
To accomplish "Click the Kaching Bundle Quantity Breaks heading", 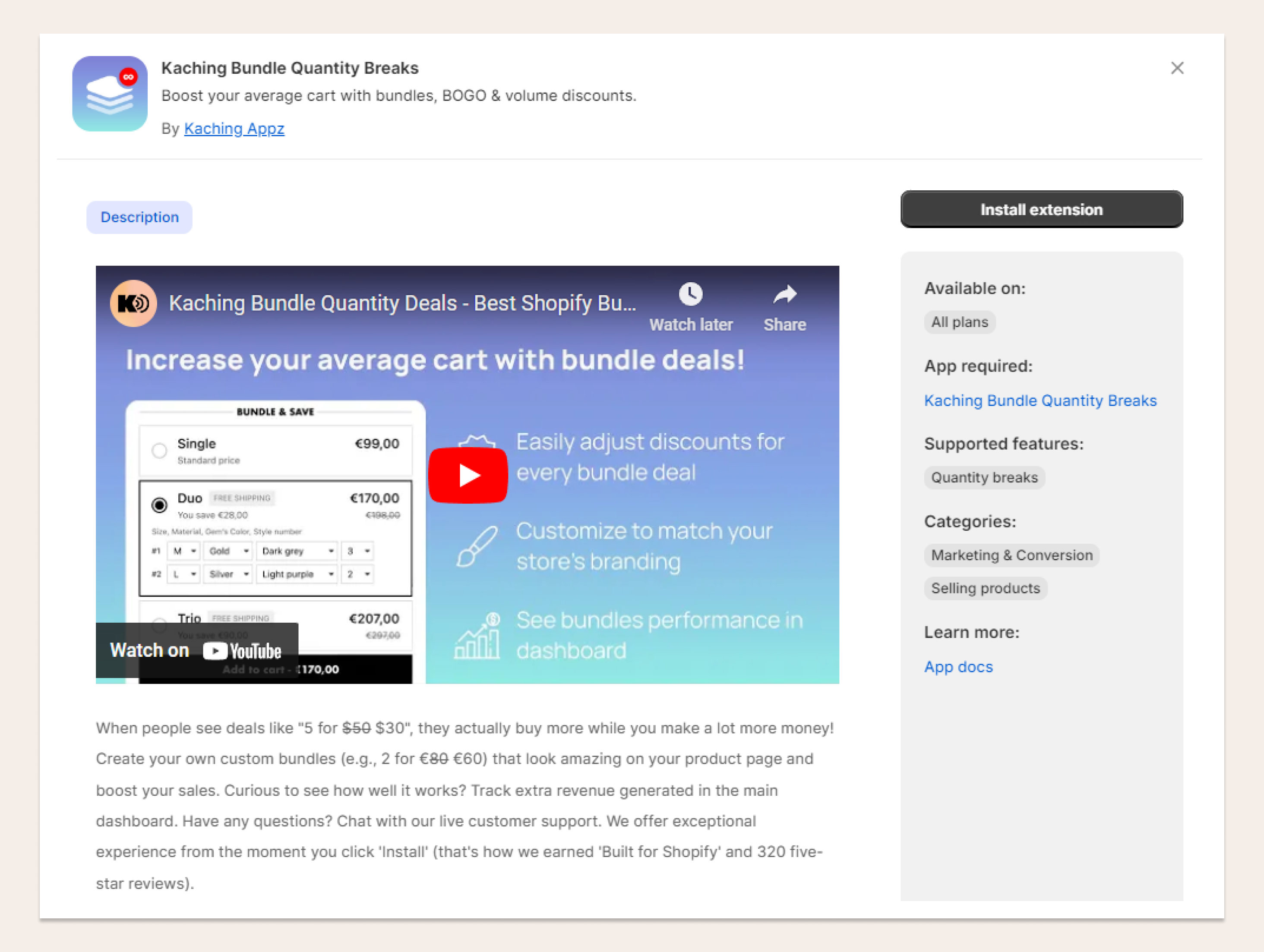I will (290, 68).
